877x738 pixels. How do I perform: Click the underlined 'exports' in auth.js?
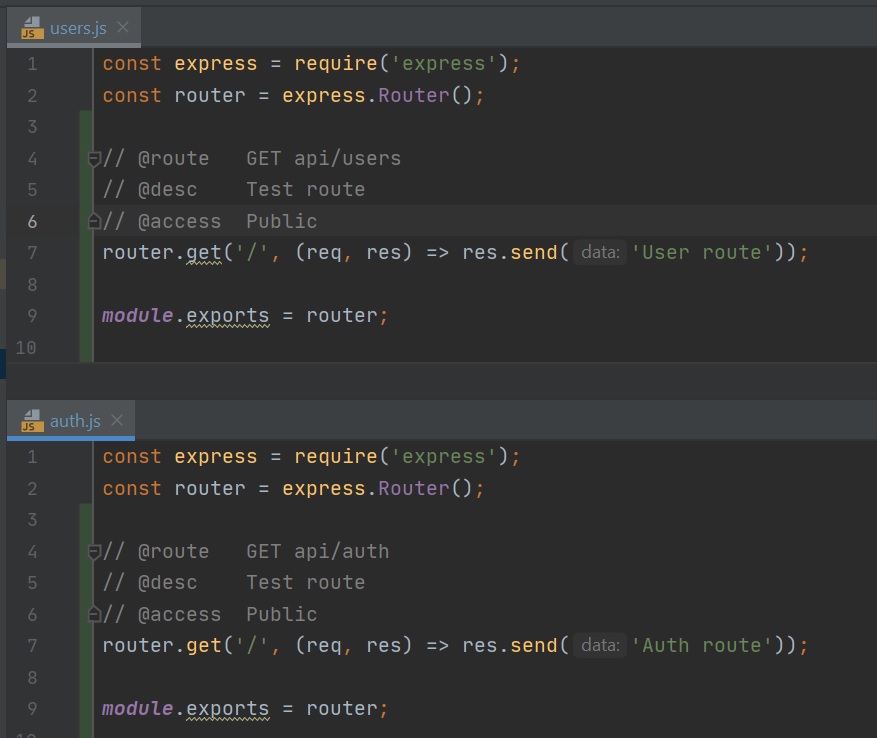click(x=228, y=709)
